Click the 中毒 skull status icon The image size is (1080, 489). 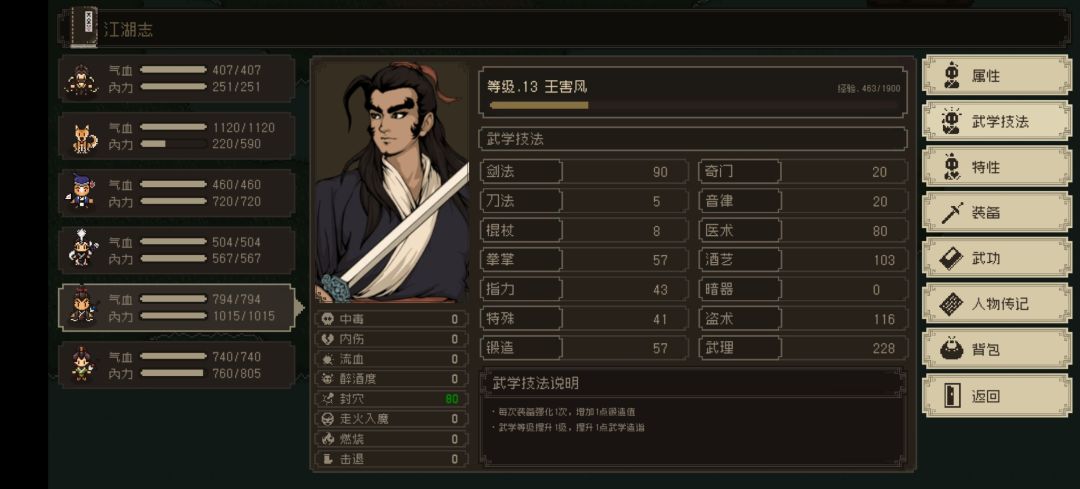click(328, 319)
